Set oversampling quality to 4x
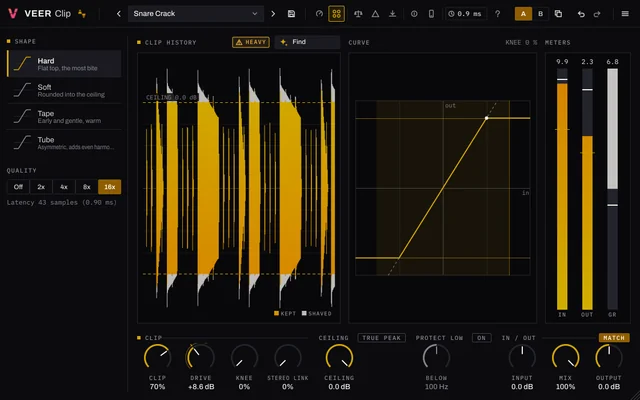Viewport: 640px width, 400px height. [x=64, y=187]
